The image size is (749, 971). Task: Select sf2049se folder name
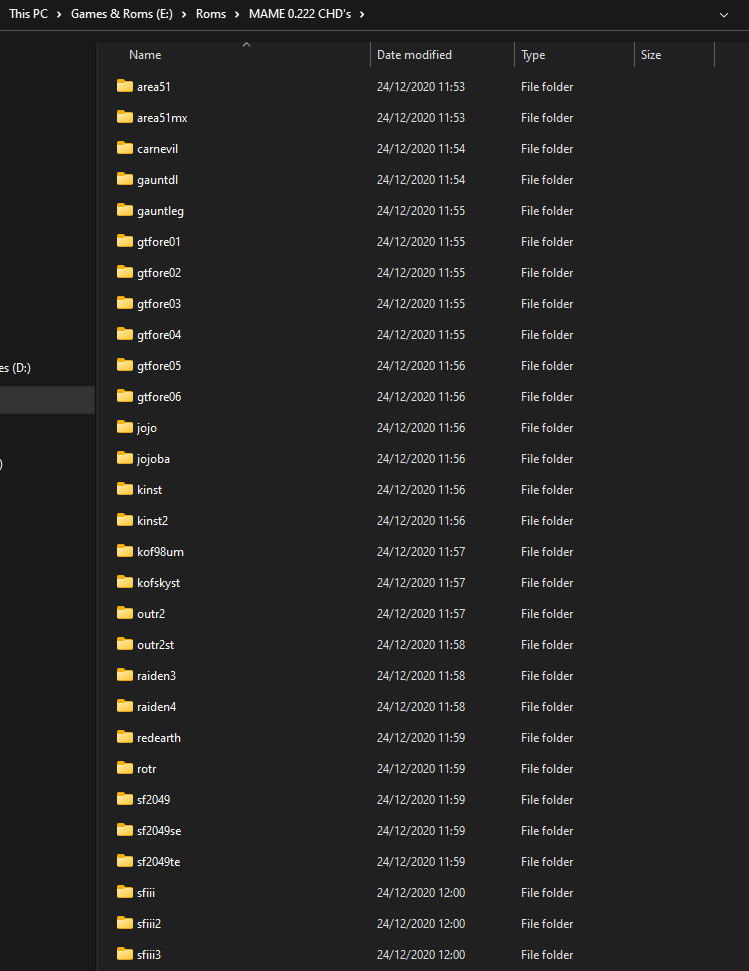tap(159, 830)
